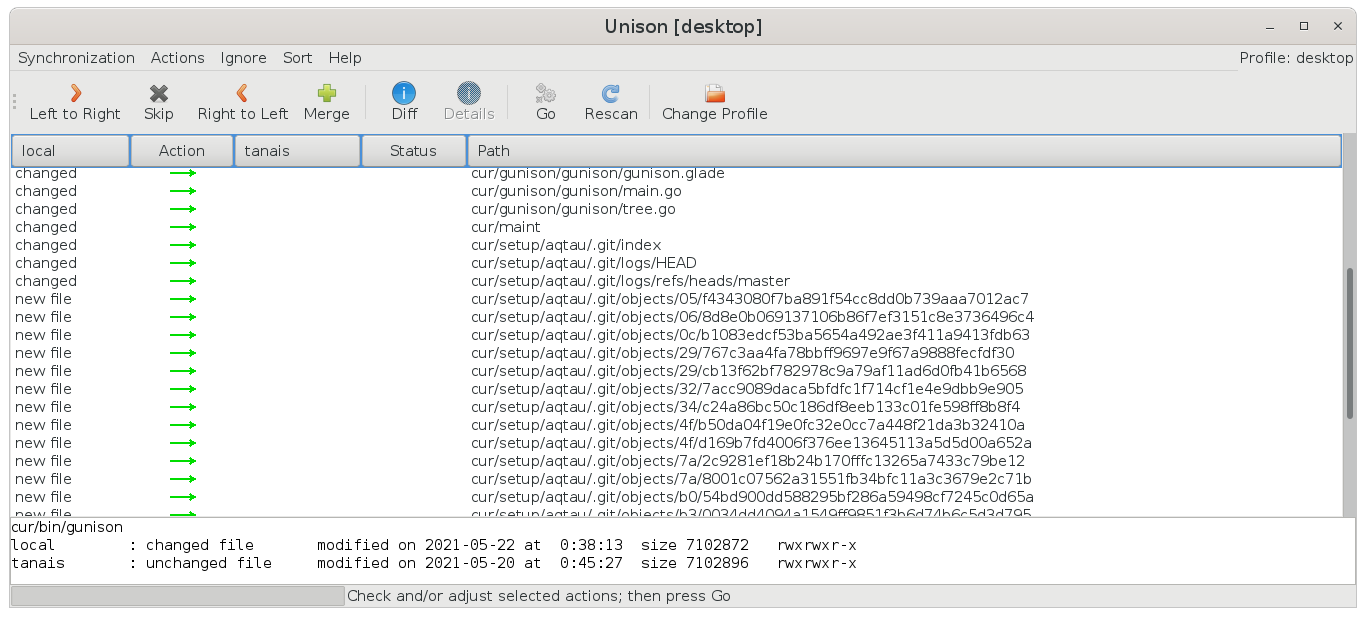Click the Status column header
This screenshot has height=617, width=1366.
tap(414, 151)
